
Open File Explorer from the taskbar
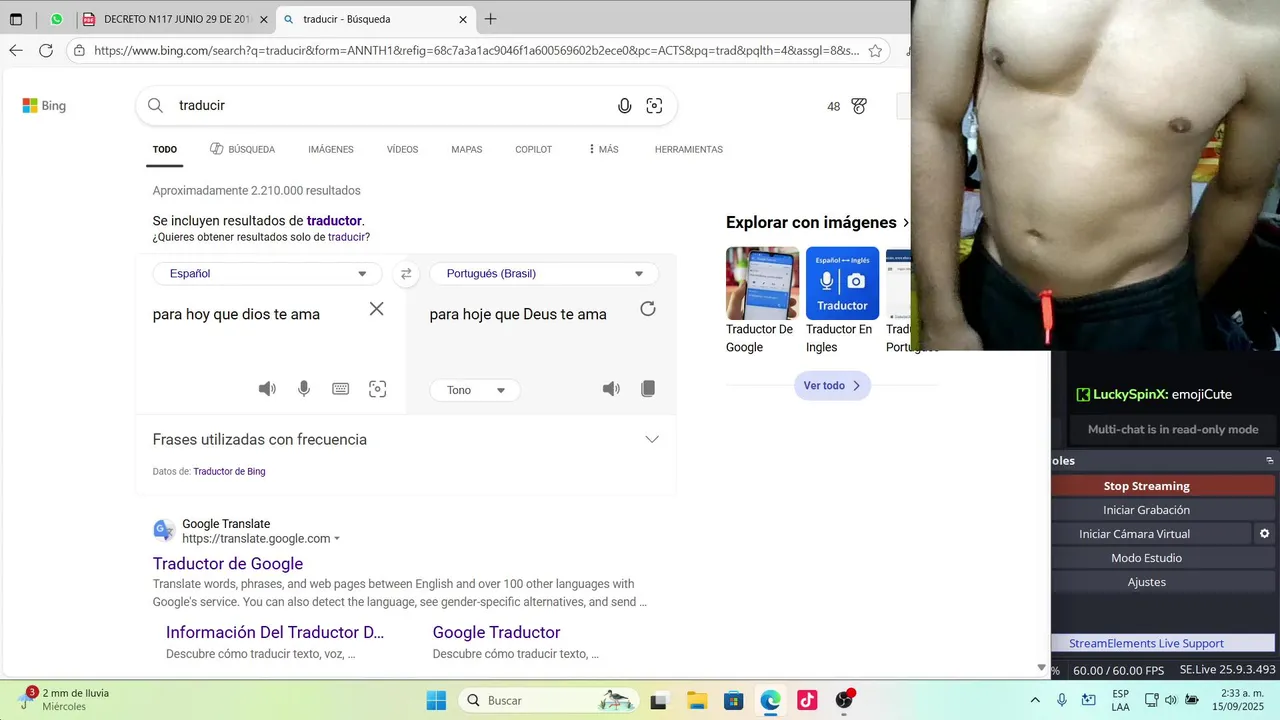coord(697,700)
